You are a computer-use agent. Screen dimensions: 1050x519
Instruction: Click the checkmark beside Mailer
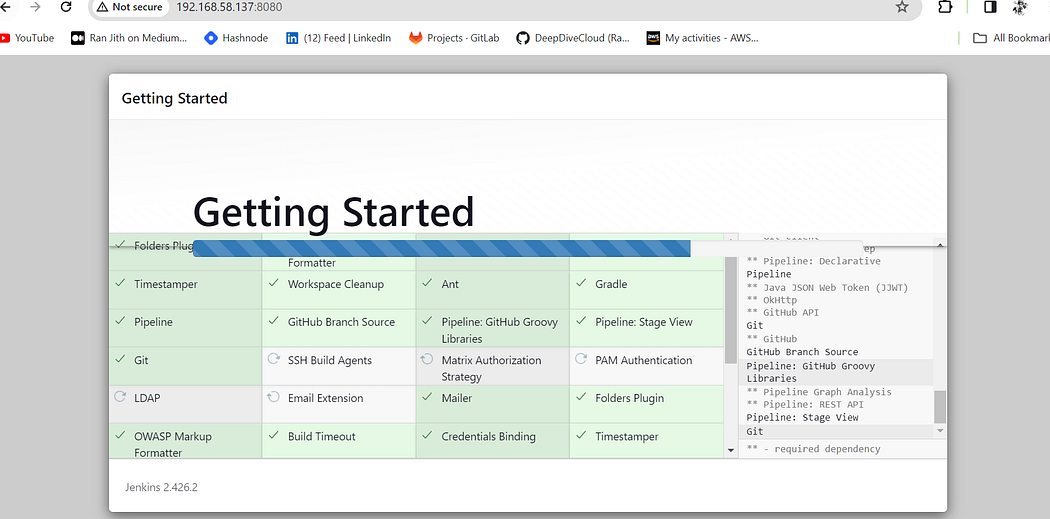coord(427,397)
